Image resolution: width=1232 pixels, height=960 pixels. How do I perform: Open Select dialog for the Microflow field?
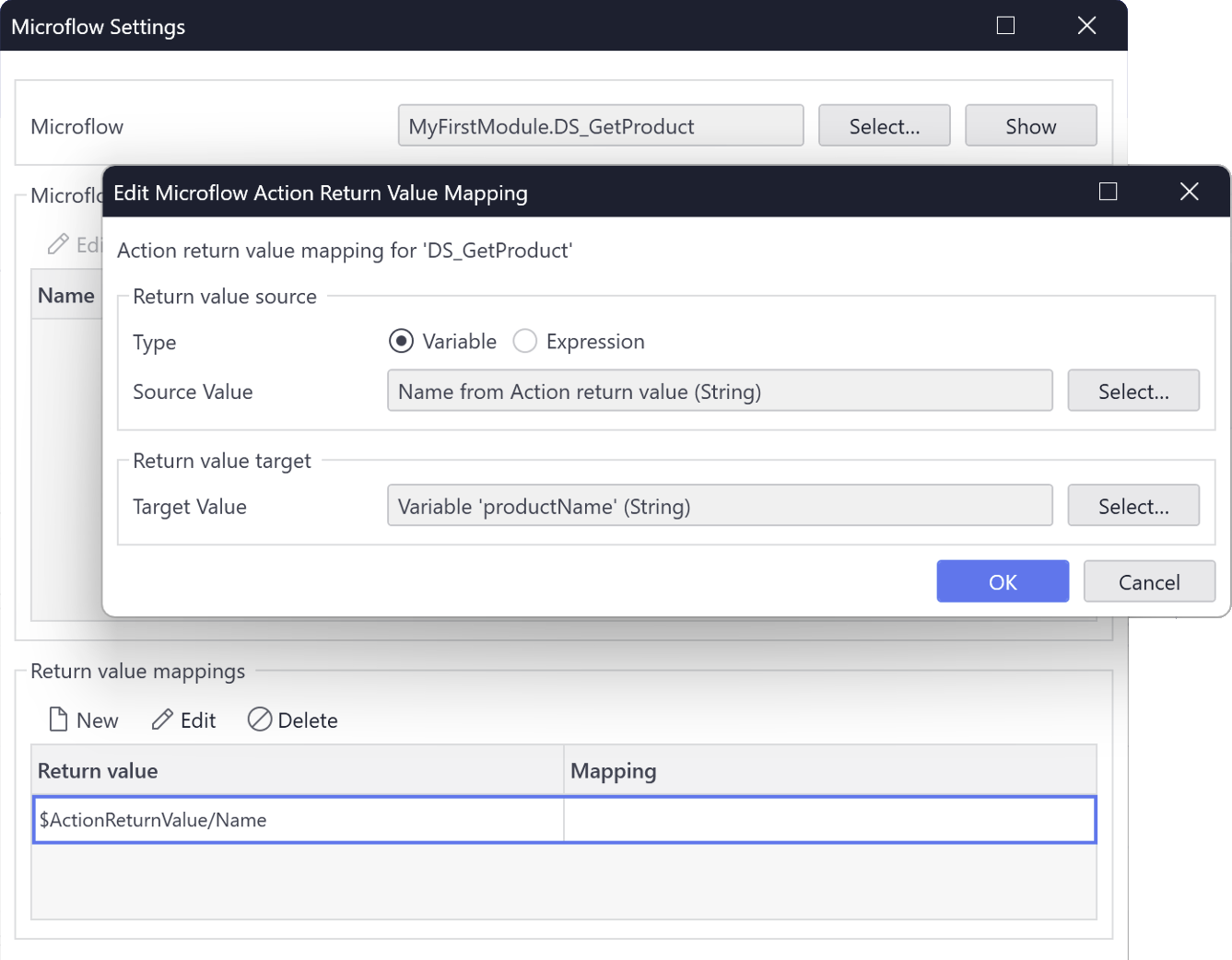coord(884,125)
